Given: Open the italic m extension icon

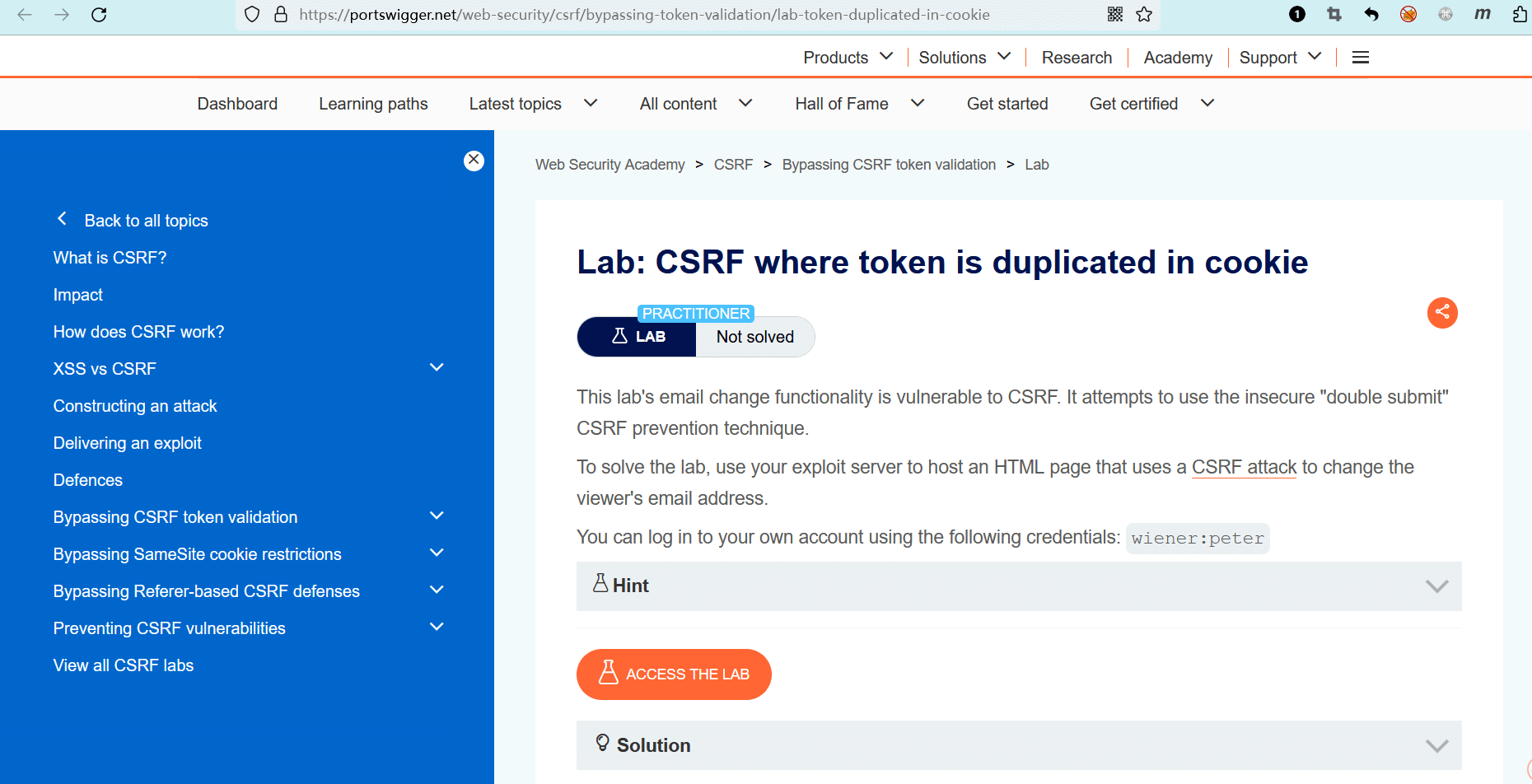Looking at the screenshot, I should coord(1483,13).
